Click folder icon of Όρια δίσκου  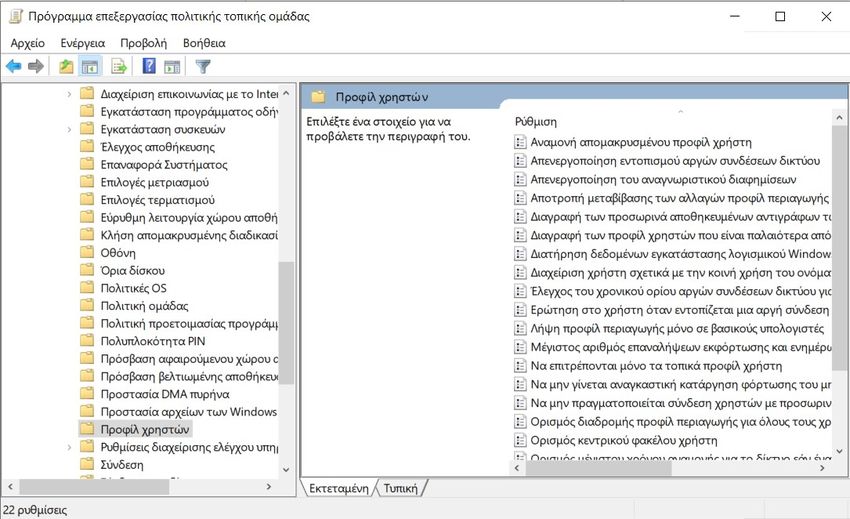click(87, 270)
